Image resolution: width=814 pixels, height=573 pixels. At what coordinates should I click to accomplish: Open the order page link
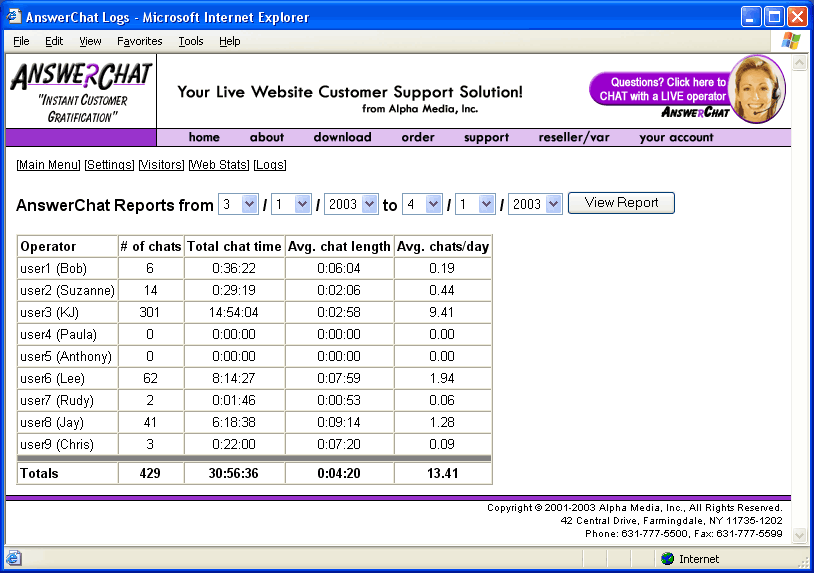tap(418, 137)
